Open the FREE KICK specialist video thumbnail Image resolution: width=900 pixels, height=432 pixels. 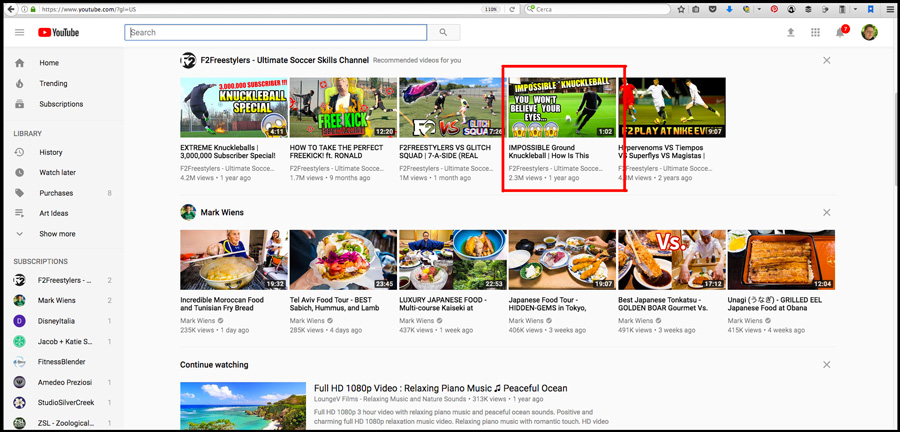tap(343, 107)
